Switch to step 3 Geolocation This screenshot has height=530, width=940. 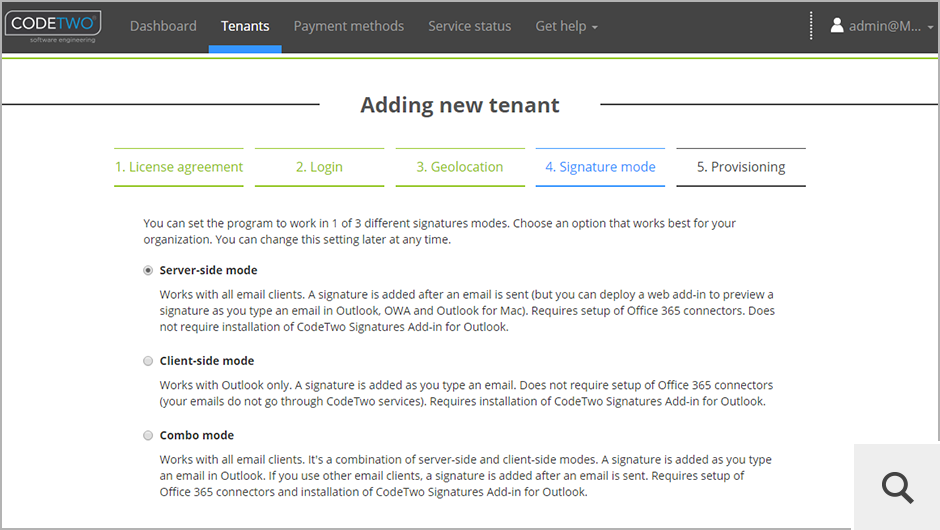click(460, 167)
